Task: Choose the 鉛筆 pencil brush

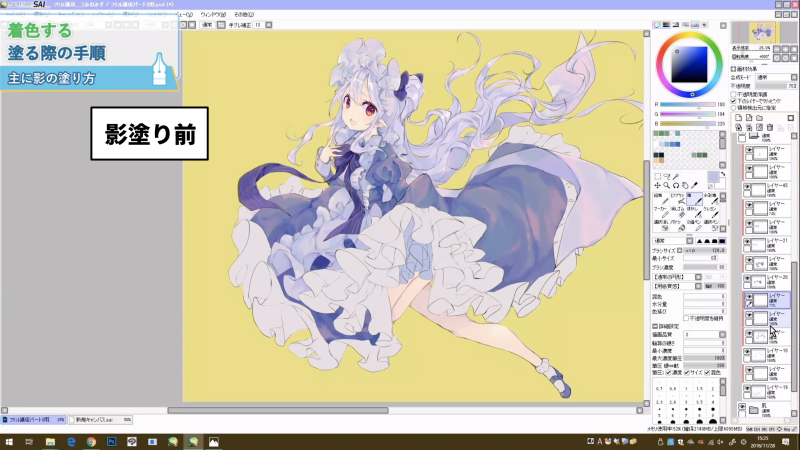Action: coord(661,199)
